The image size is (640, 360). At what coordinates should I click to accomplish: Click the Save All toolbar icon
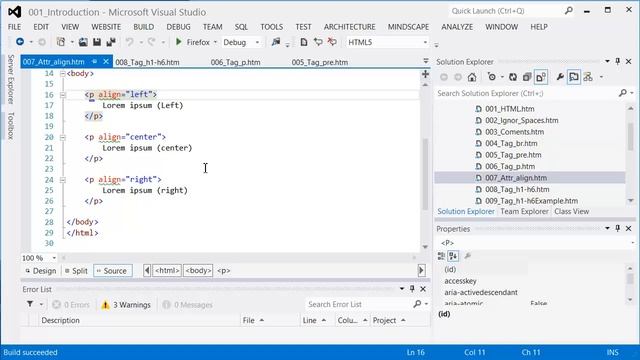(111, 42)
